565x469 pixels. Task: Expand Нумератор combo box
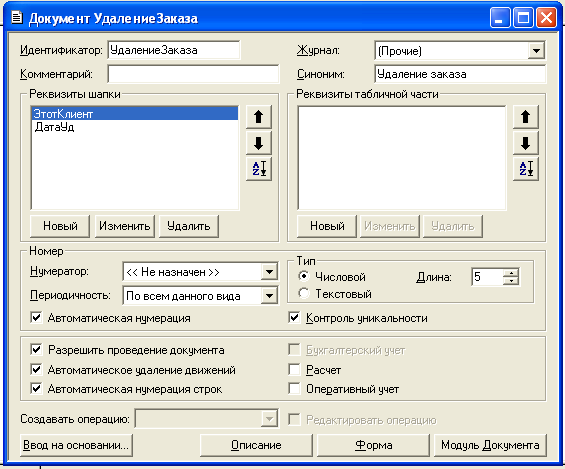tap(269, 272)
